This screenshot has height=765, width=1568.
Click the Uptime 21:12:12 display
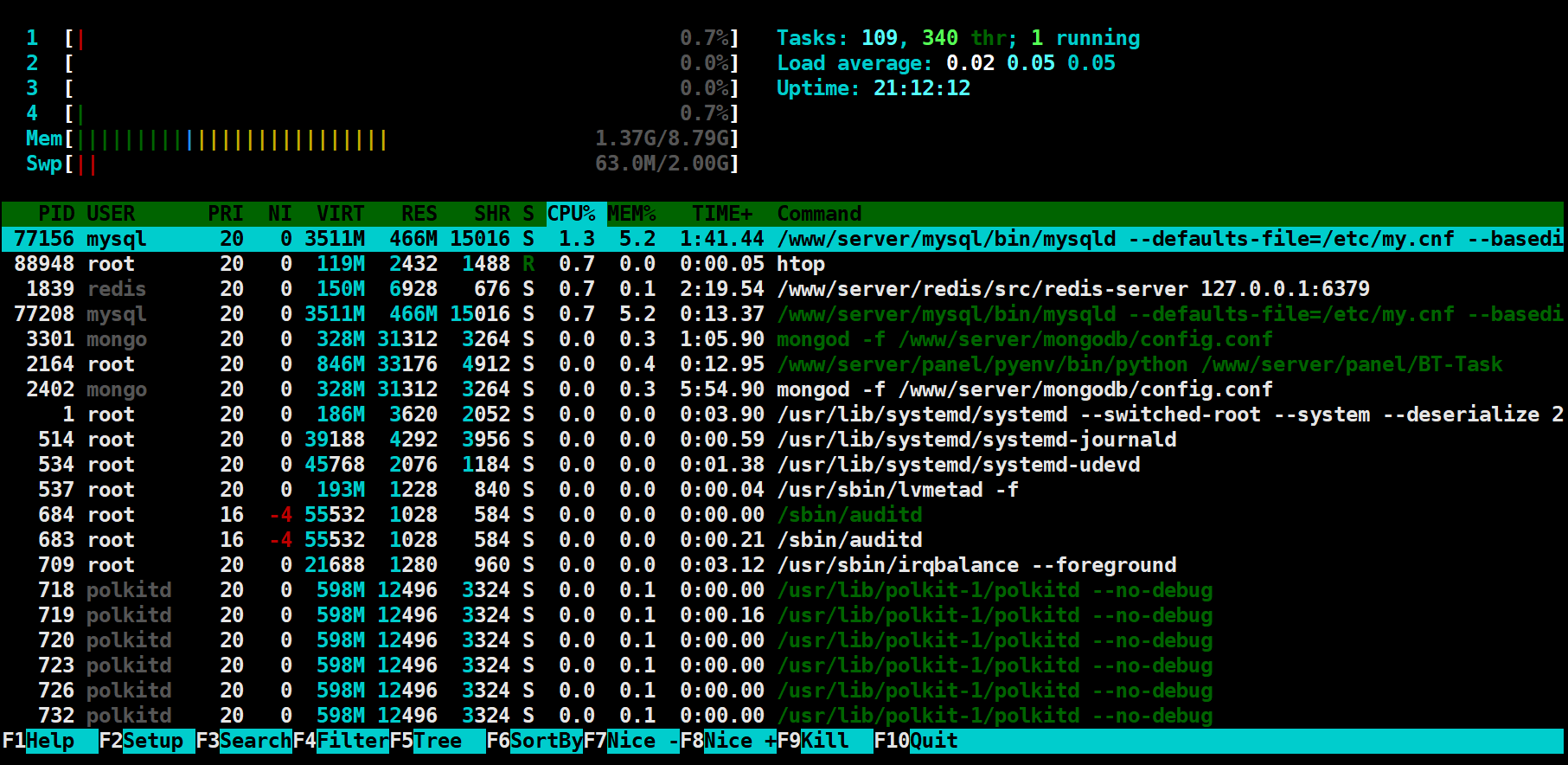[874, 88]
